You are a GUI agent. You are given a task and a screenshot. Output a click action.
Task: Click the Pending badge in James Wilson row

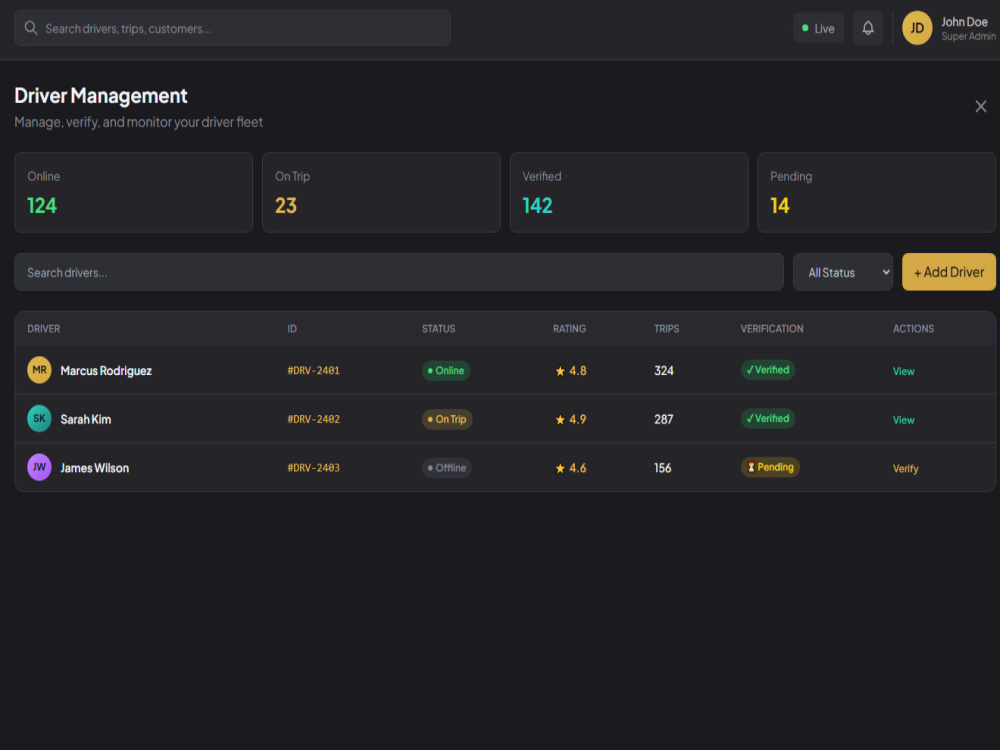[770, 467]
